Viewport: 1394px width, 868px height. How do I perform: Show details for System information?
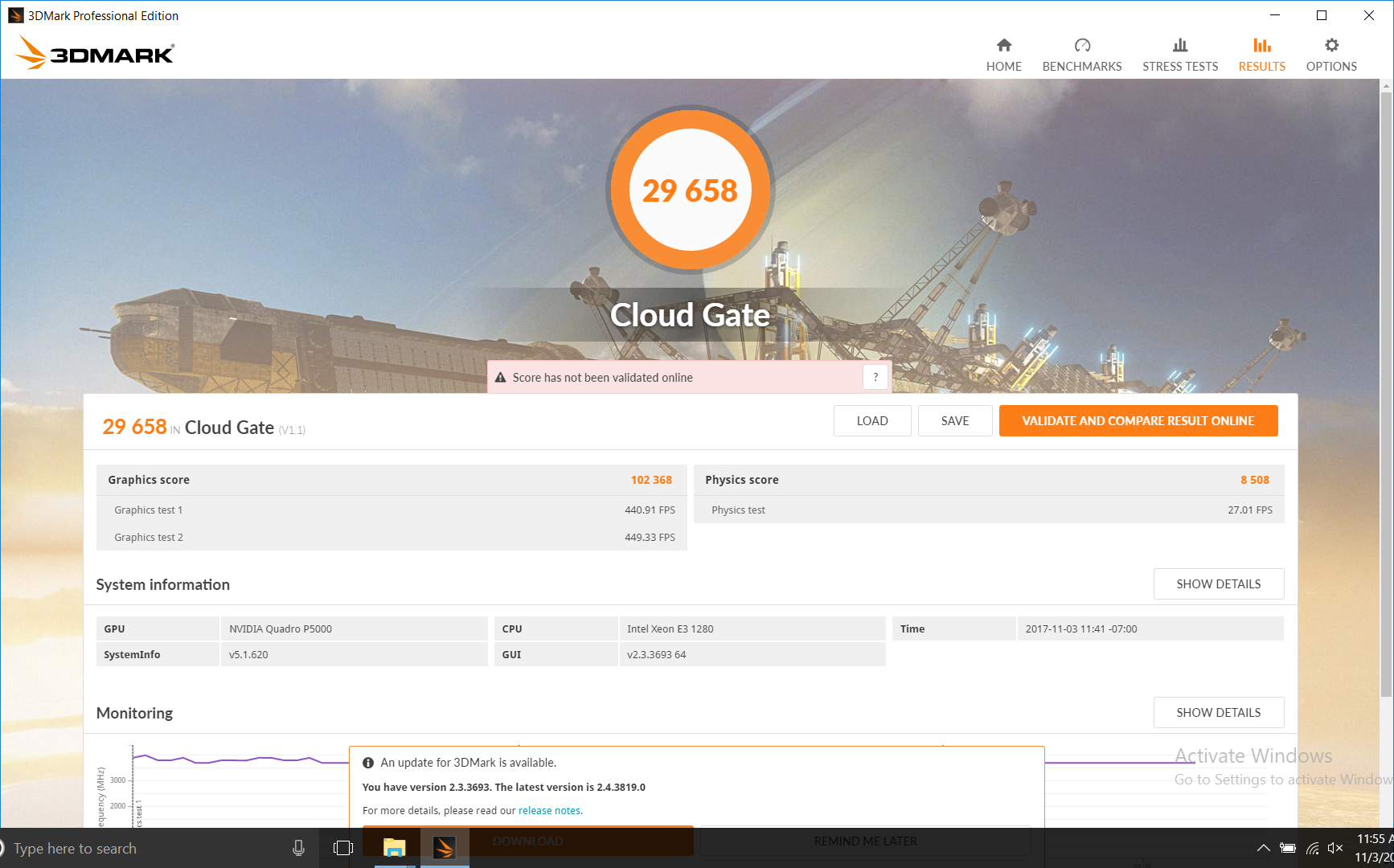(1219, 583)
